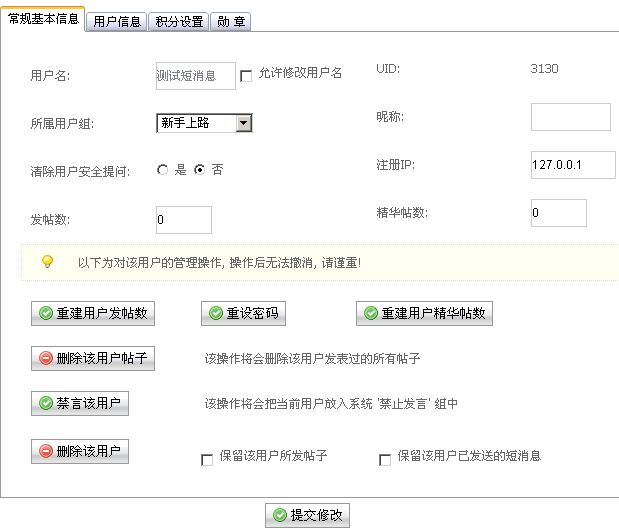Click the 精华帖数 input field
This screenshot has height=531, width=619.
(x=559, y=213)
